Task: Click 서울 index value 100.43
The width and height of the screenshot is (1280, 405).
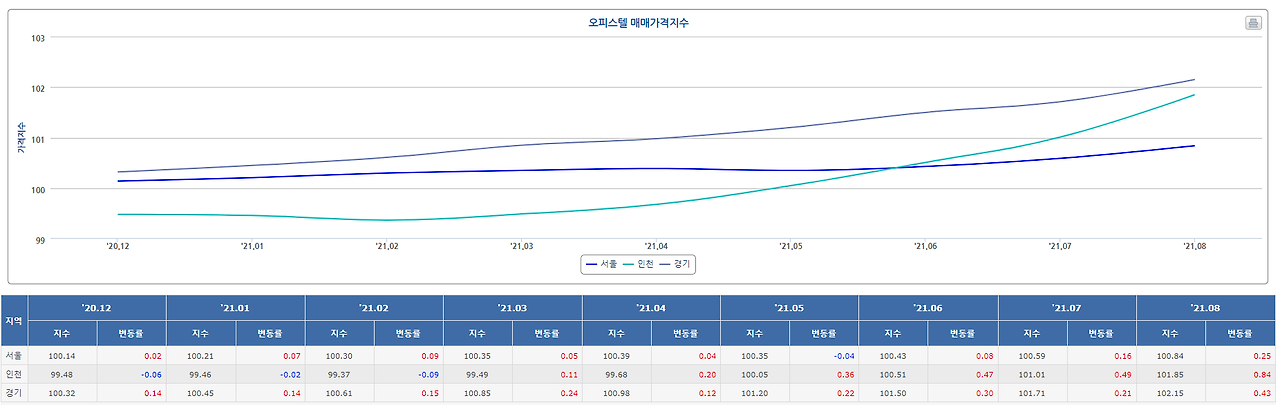Action: tap(893, 355)
